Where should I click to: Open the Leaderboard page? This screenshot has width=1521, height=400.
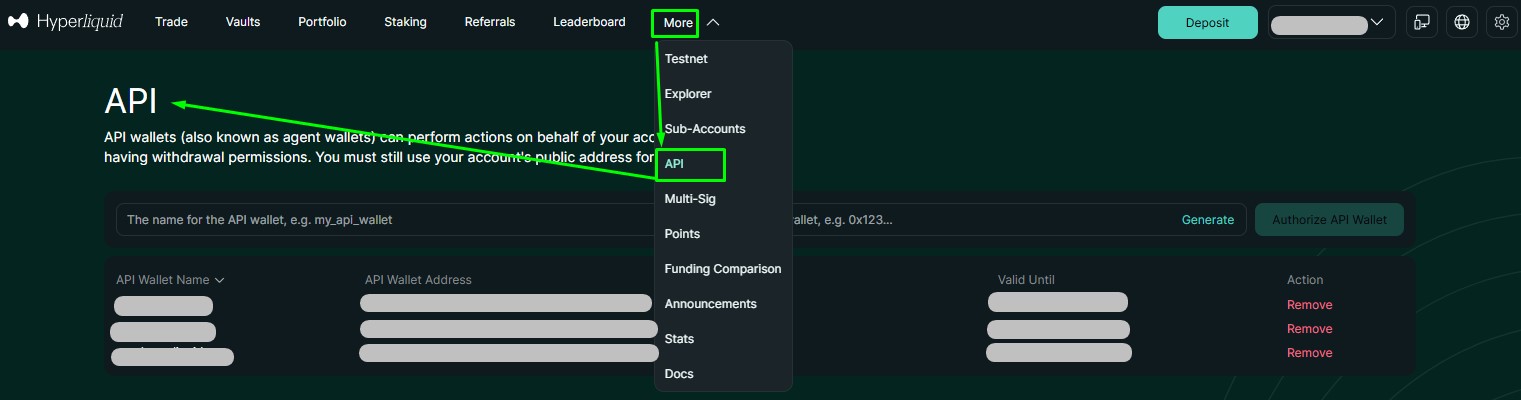(589, 22)
